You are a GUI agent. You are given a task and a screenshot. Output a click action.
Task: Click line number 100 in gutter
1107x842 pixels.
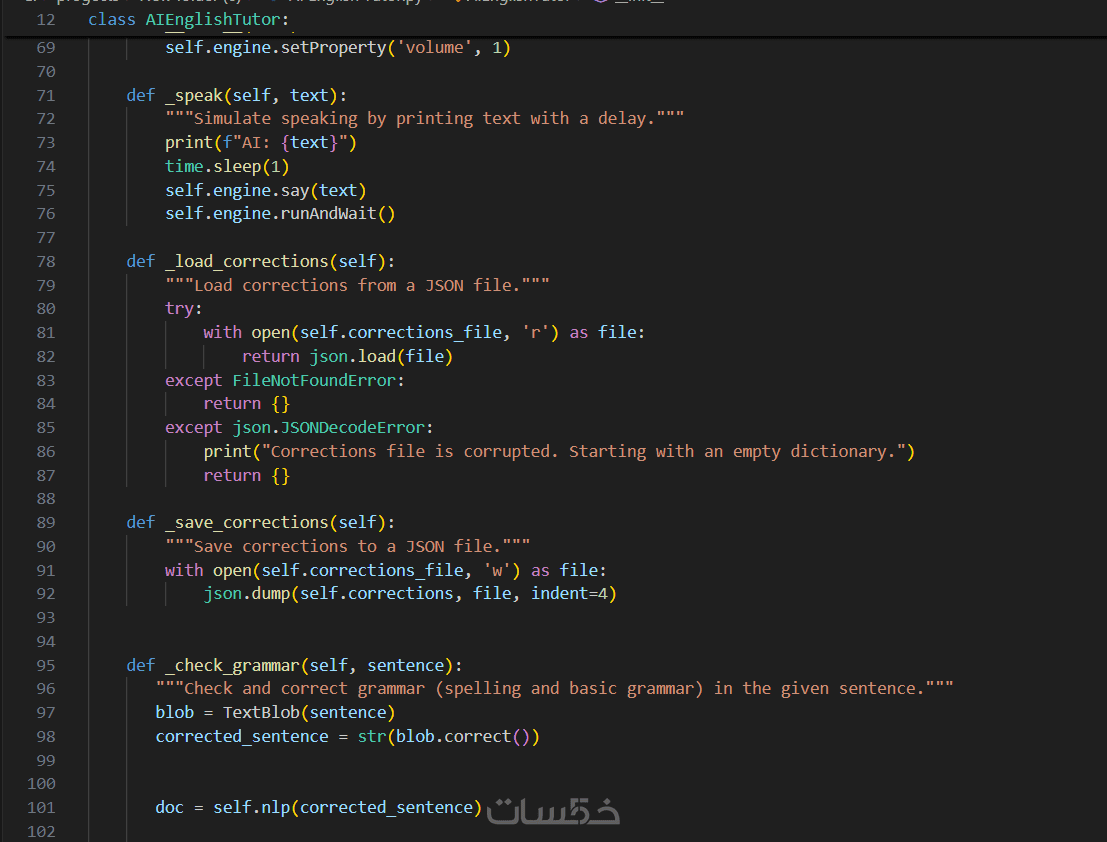pos(41,784)
